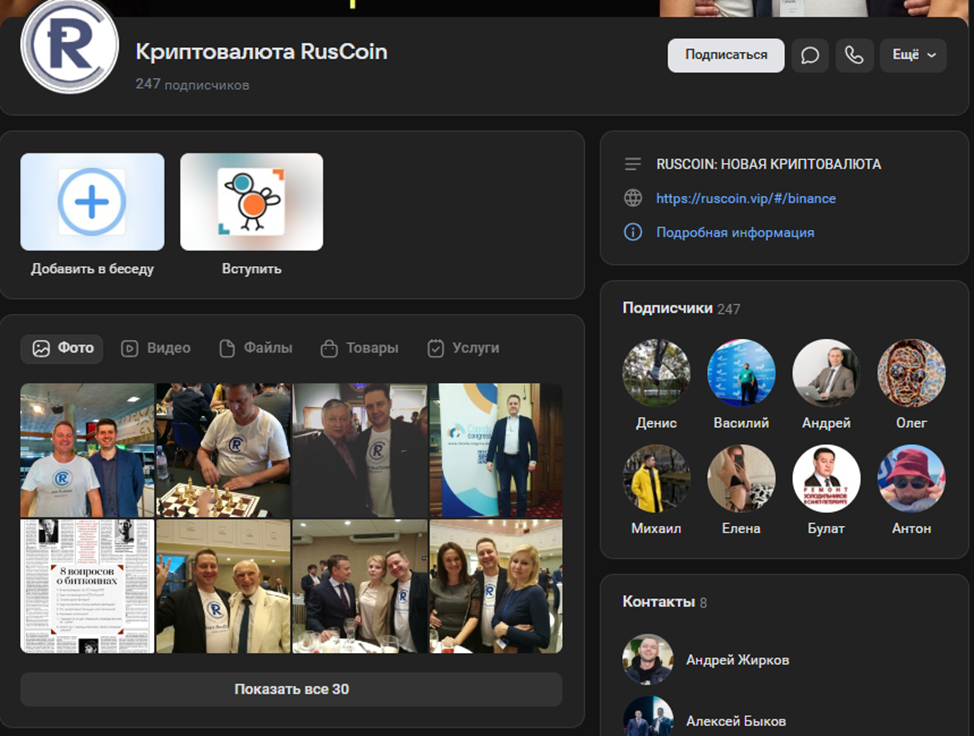The image size is (974, 736).
Task: Open Алексей Быков contact avatar
Action: coord(648,716)
